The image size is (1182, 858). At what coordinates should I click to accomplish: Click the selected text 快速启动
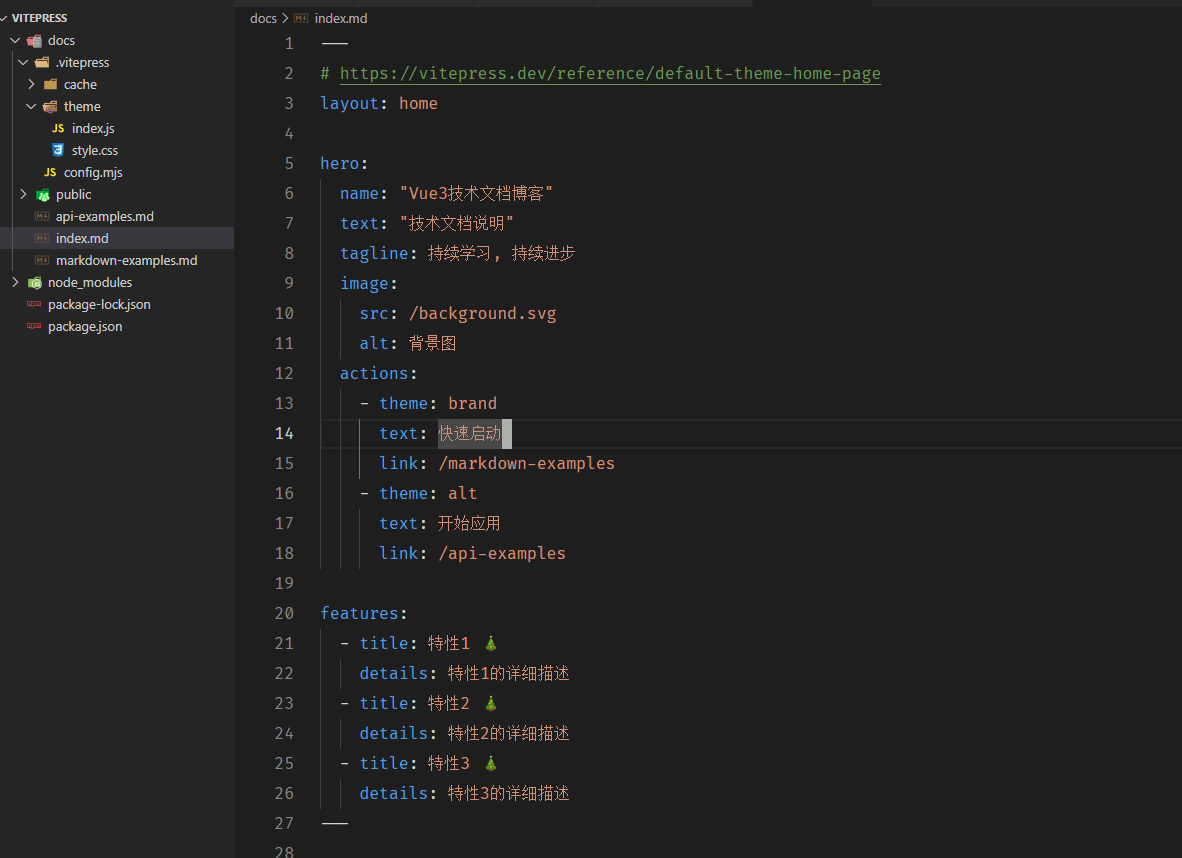point(470,434)
